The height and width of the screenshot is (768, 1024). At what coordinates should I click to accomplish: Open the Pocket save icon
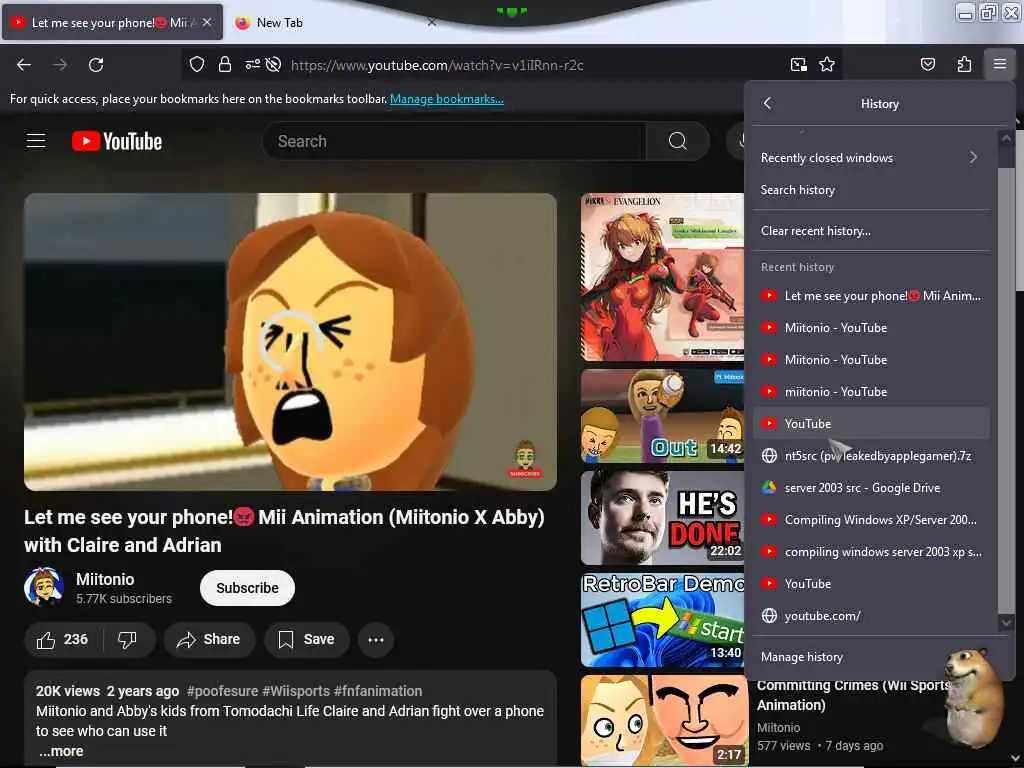click(x=927, y=64)
